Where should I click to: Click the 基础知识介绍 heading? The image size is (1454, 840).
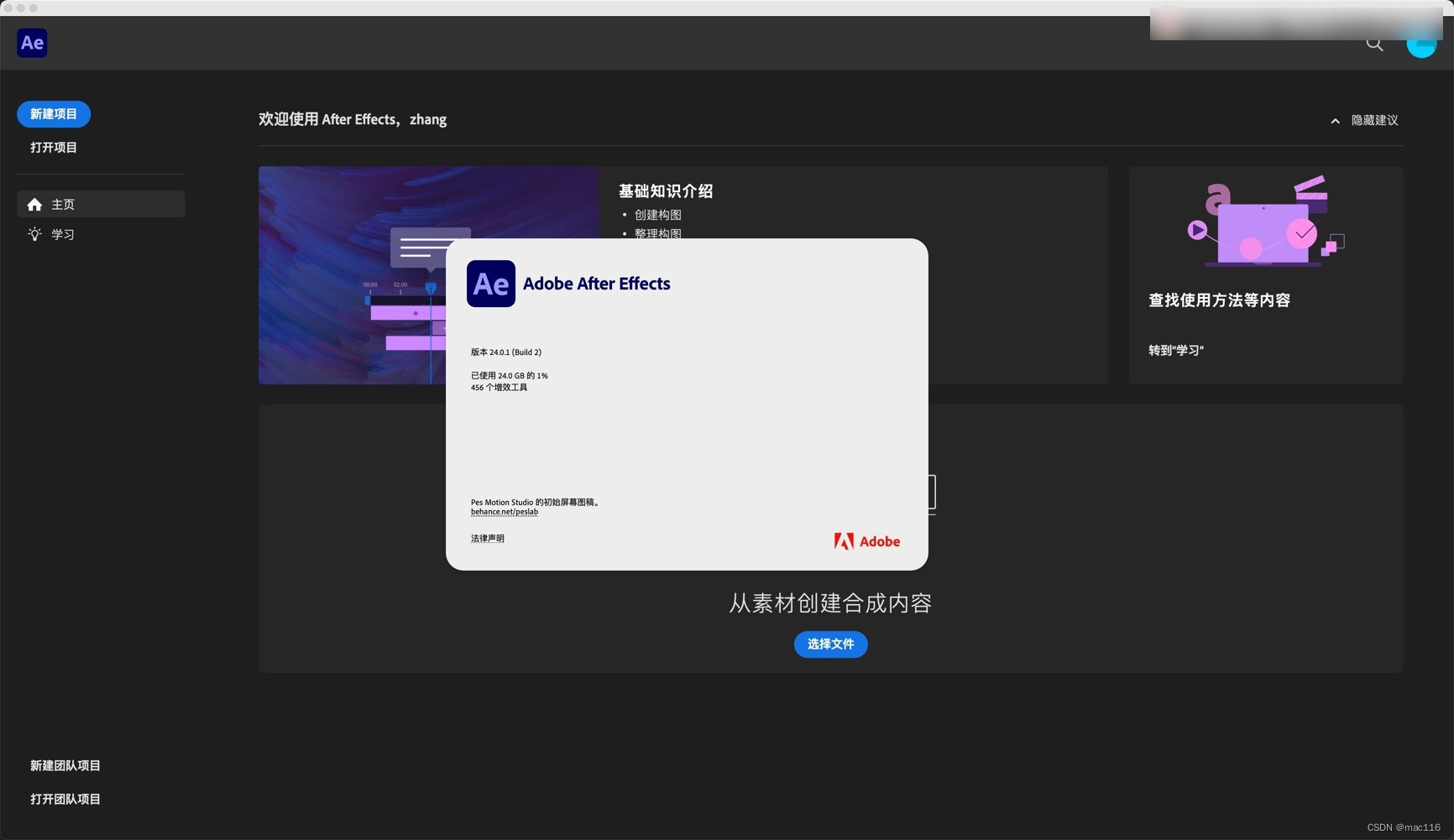point(666,191)
